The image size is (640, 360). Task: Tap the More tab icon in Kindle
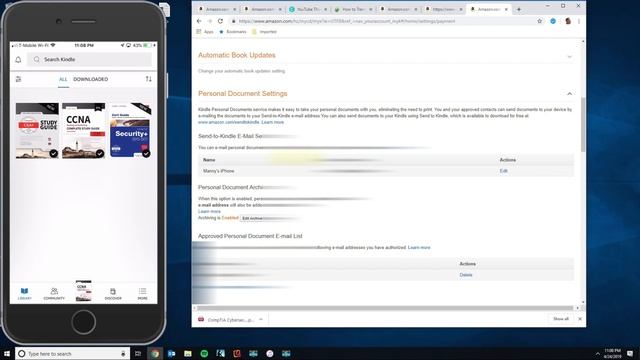tap(142, 293)
